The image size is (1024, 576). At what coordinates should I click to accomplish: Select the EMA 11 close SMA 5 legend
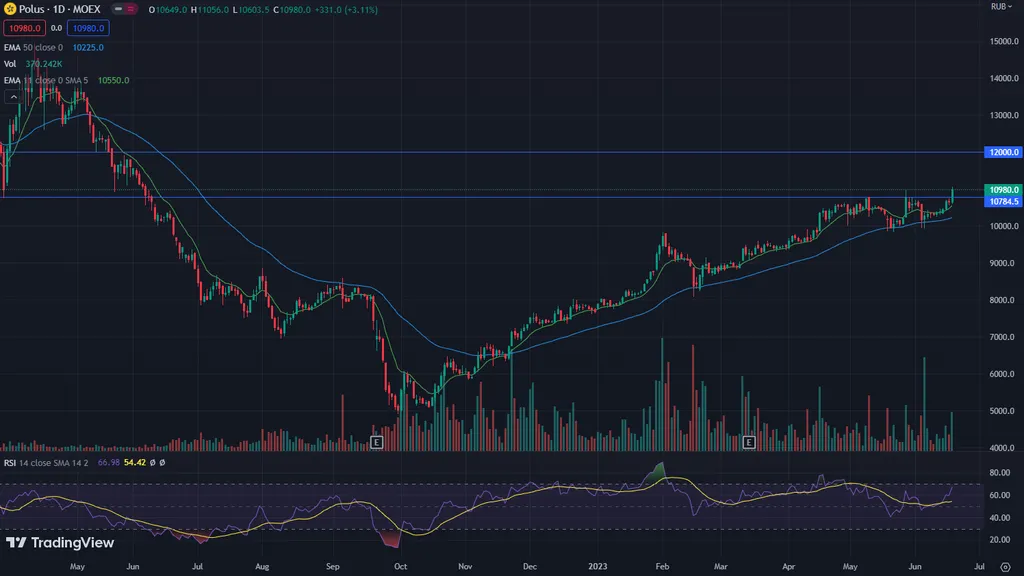[x=46, y=80]
